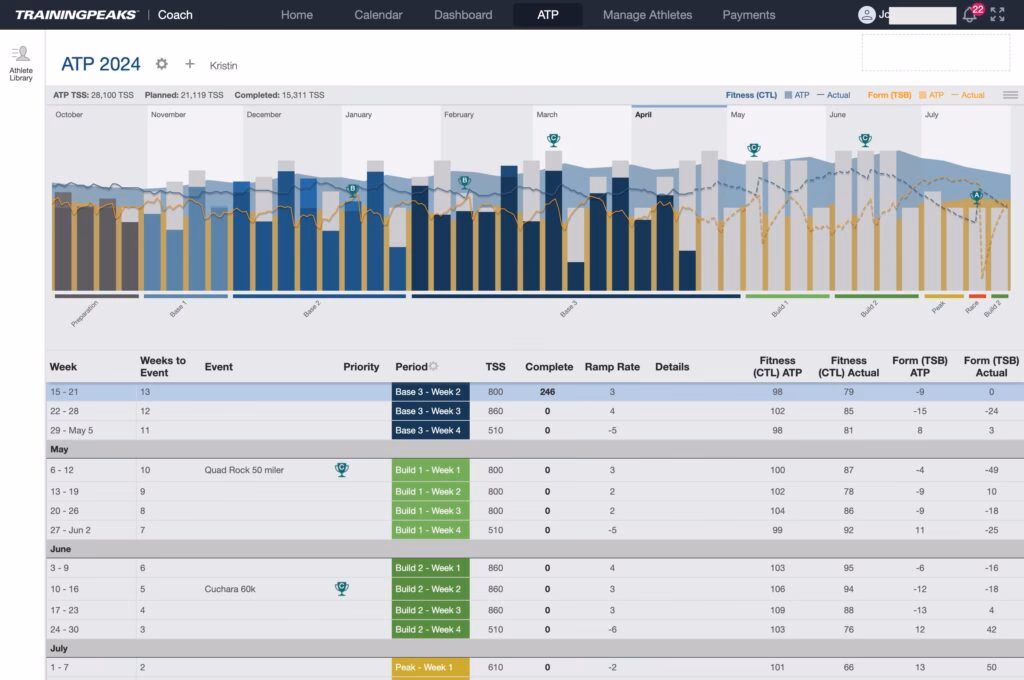Click the plus icon next to ATP 2024

(x=190, y=64)
